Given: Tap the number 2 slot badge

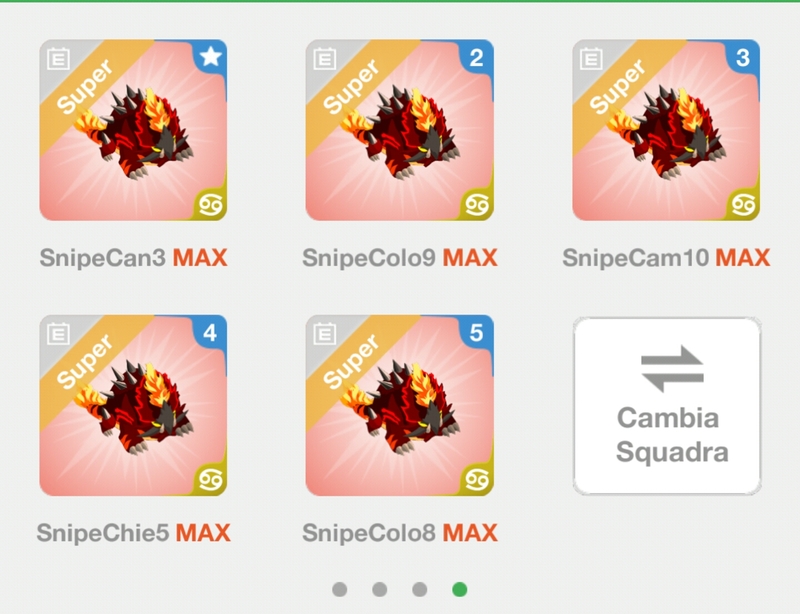Looking at the screenshot, I should click(x=477, y=58).
